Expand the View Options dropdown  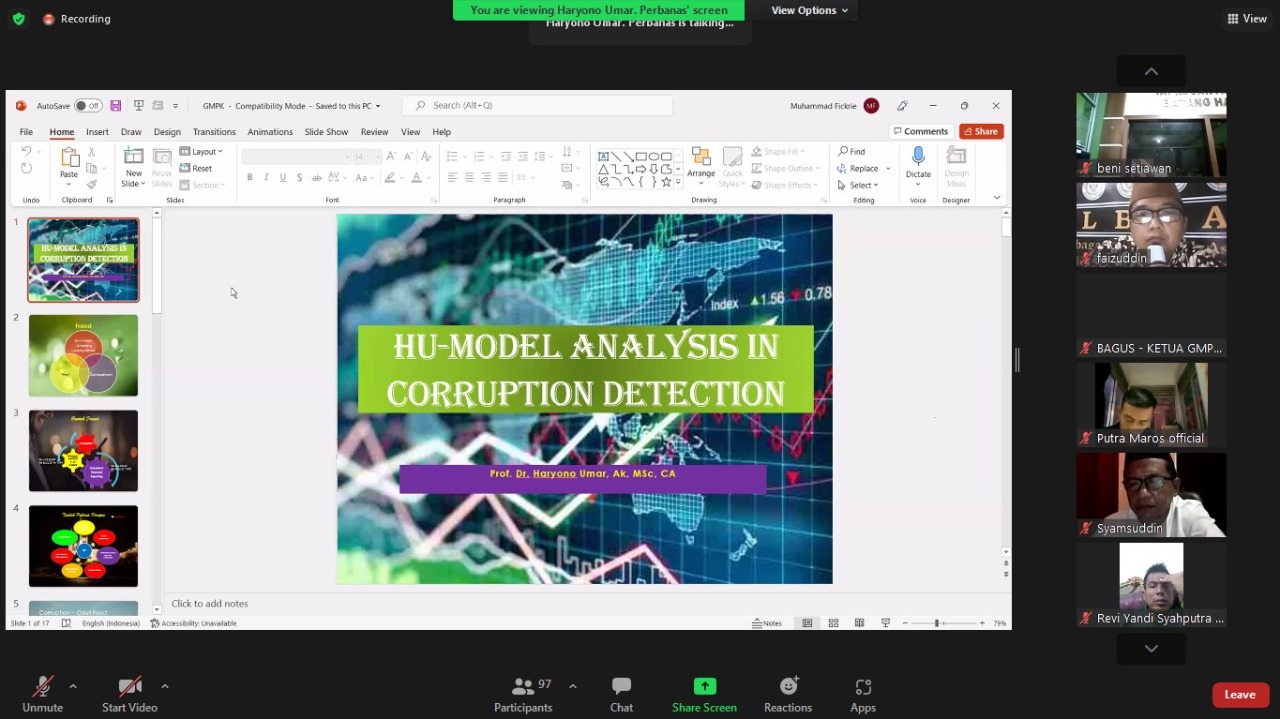point(809,10)
